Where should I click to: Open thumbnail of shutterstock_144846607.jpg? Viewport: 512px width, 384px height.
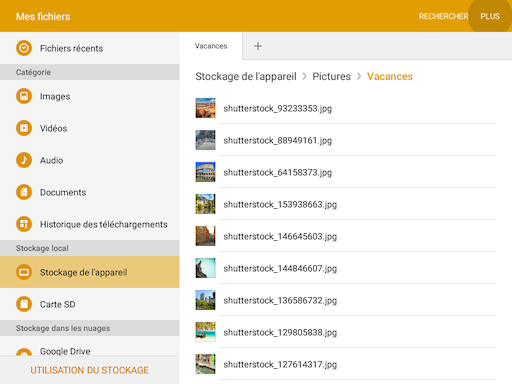pos(205,268)
